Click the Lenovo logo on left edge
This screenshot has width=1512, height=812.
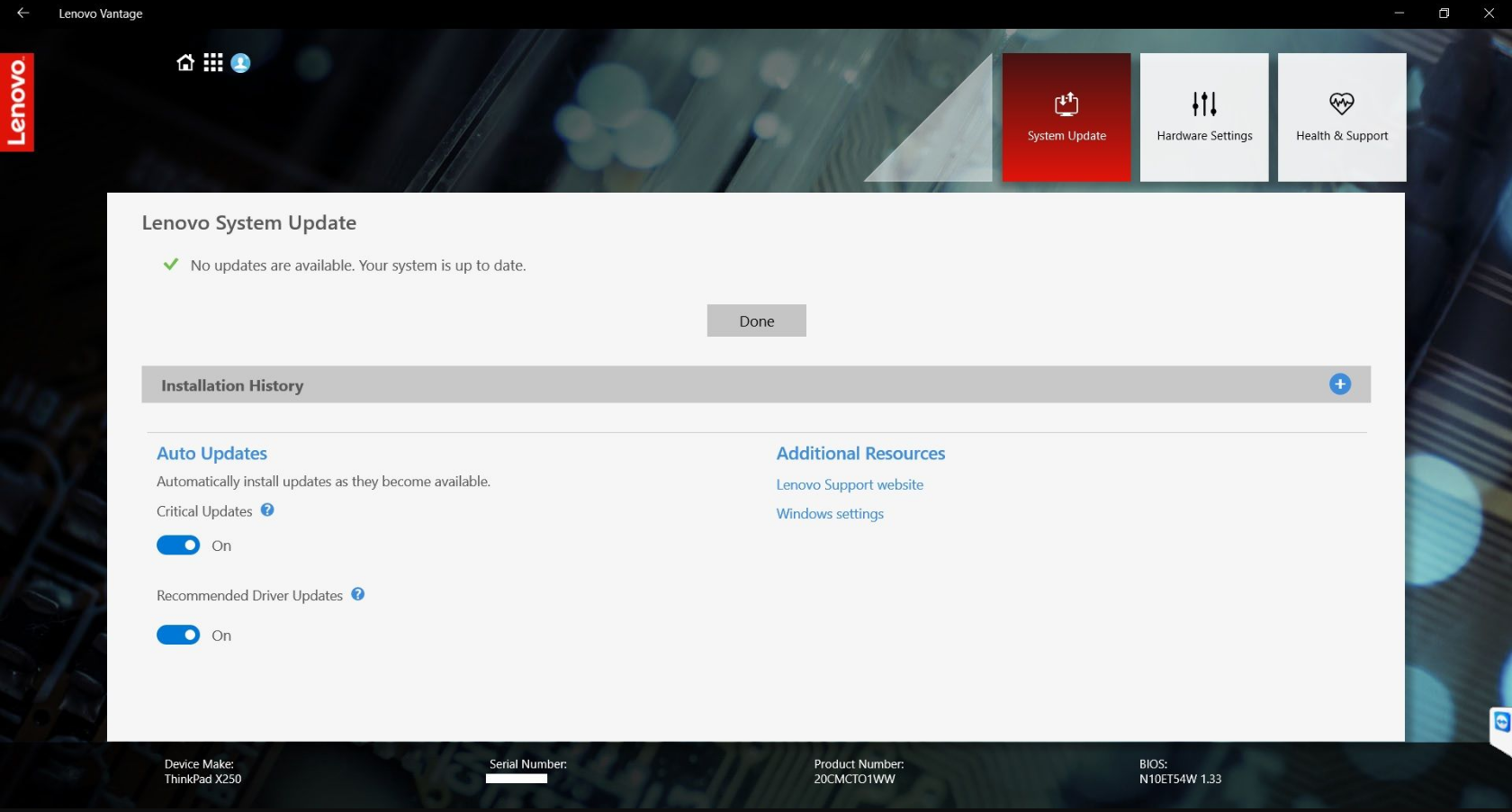click(x=17, y=102)
